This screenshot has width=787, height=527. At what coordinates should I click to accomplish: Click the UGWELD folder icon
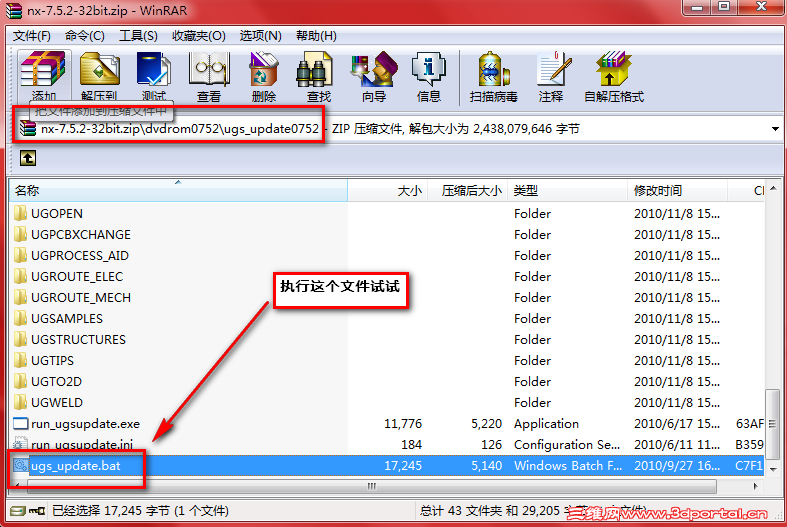coord(21,403)
